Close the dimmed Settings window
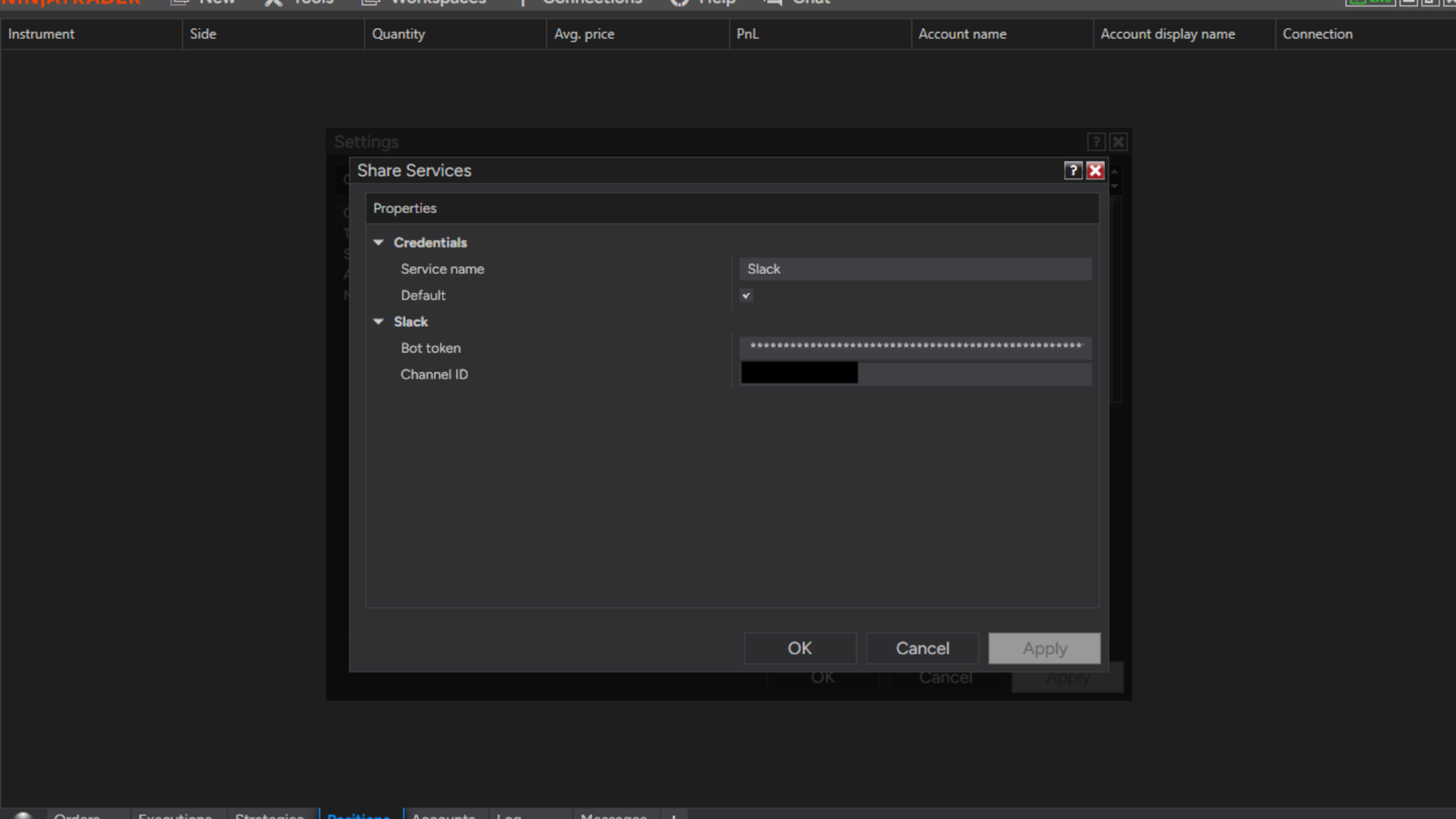 tap(1118, 142)
